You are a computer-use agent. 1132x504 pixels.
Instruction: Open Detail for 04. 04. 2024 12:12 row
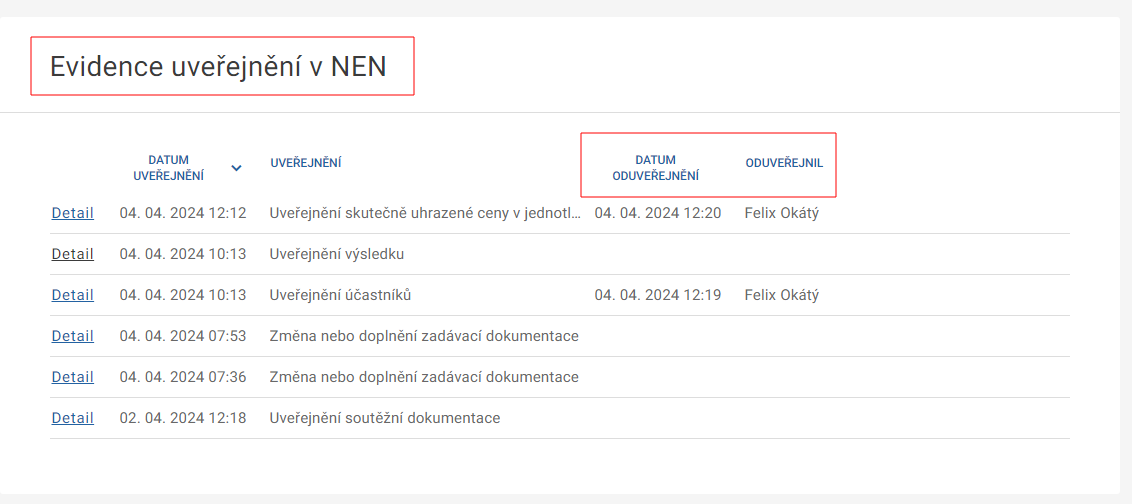coord(72,213)
